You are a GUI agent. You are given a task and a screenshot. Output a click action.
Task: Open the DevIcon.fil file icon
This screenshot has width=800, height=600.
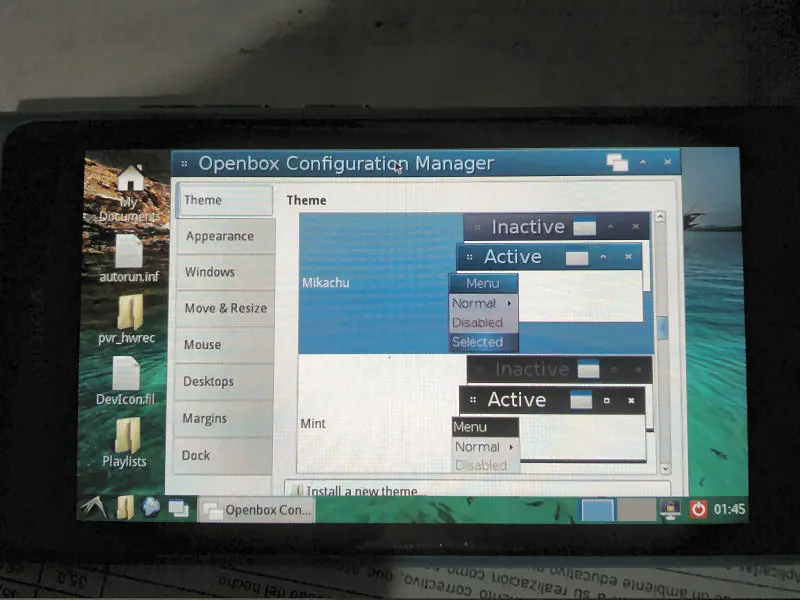tap(126, 381)
